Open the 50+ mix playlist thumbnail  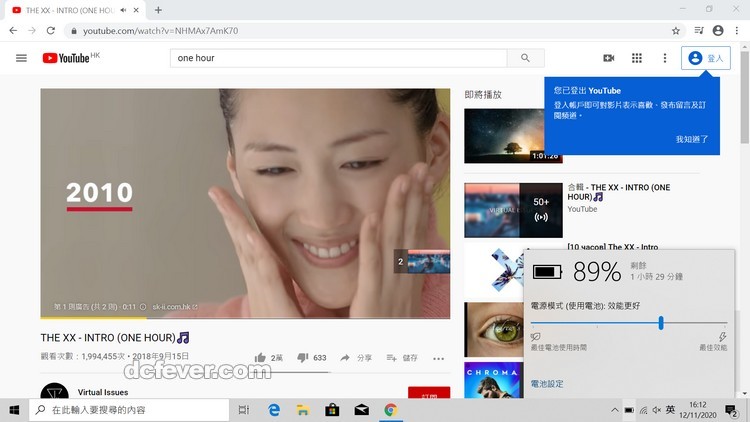pos(513,210)
